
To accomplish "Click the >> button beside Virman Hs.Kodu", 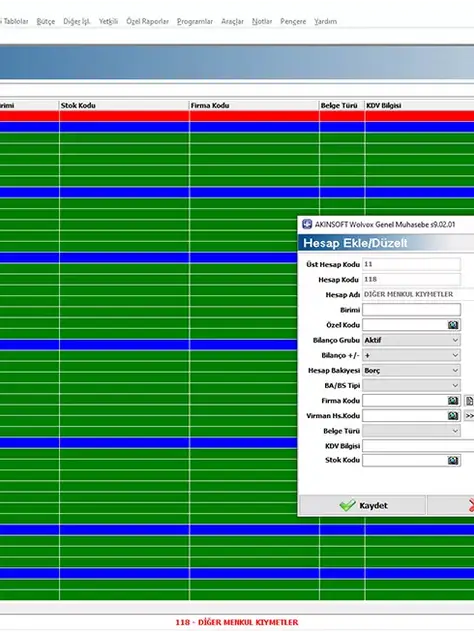I will (470, 416).
